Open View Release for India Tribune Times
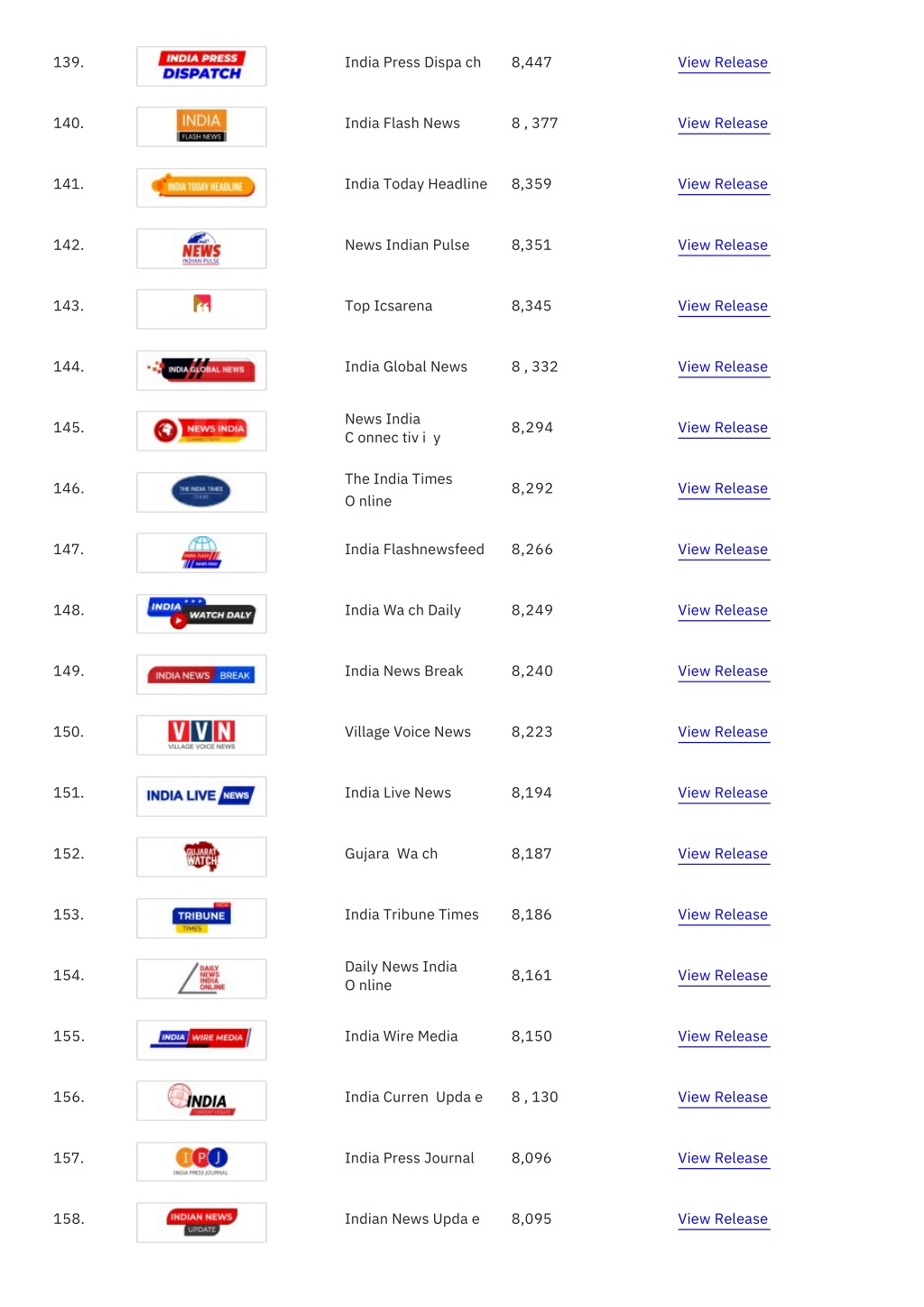The image size is (924, 1307). coord(723,914)
